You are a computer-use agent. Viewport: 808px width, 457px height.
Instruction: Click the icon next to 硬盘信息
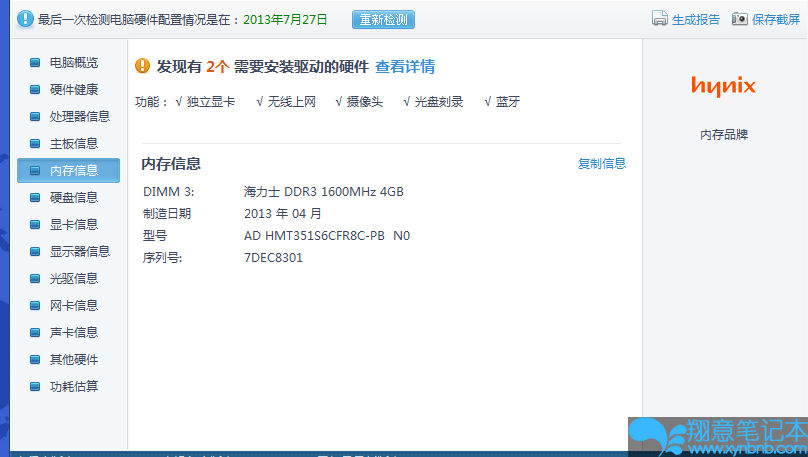pos(36,198)
